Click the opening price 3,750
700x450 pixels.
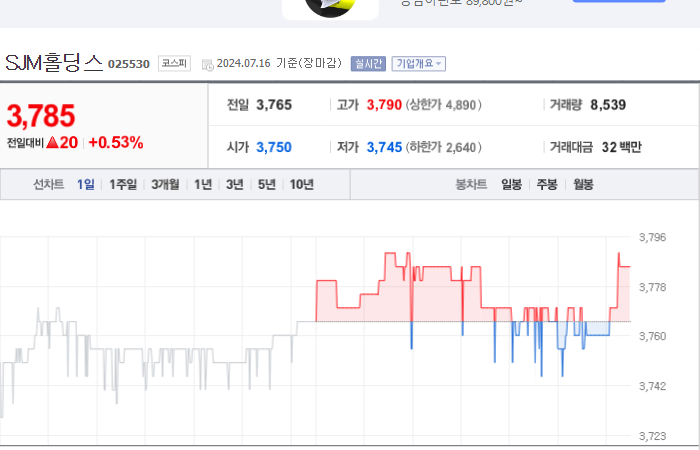274,147
